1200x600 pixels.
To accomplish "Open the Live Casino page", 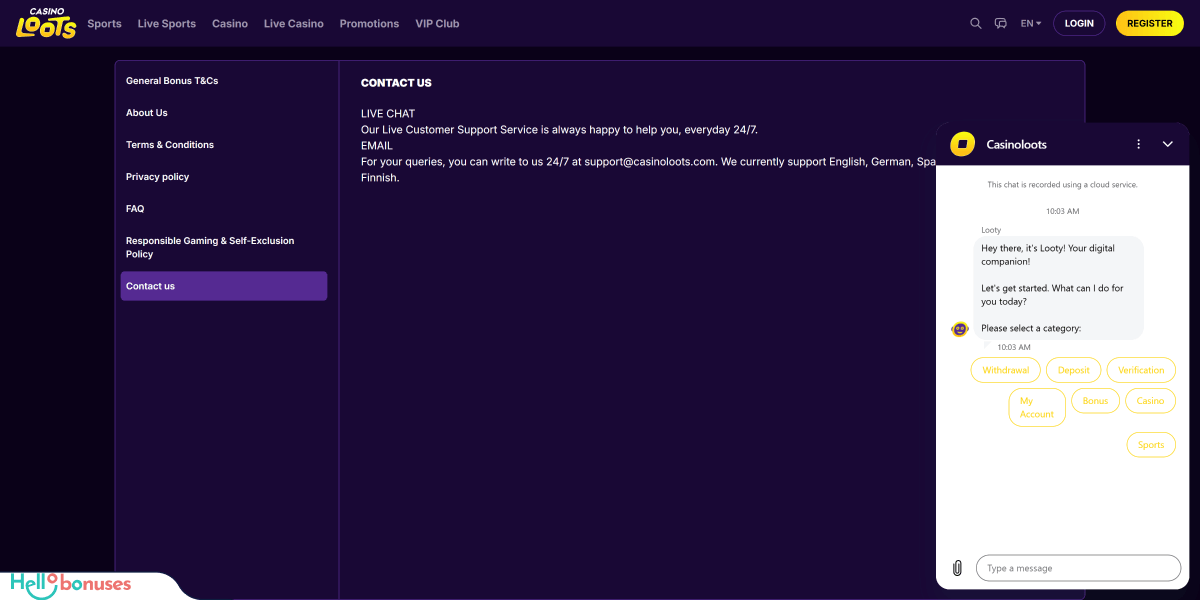I will pyautogui.click(x=294, y=23).
